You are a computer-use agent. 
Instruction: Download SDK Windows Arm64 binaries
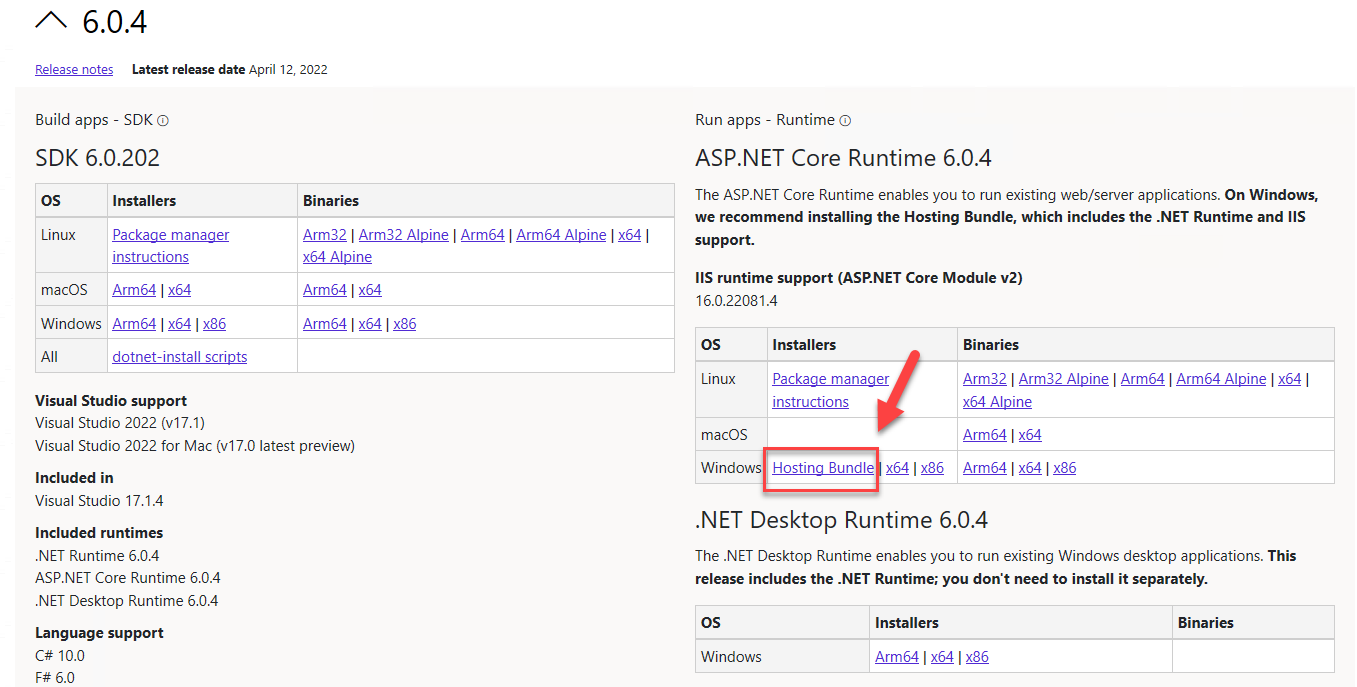tap(325, 324)
